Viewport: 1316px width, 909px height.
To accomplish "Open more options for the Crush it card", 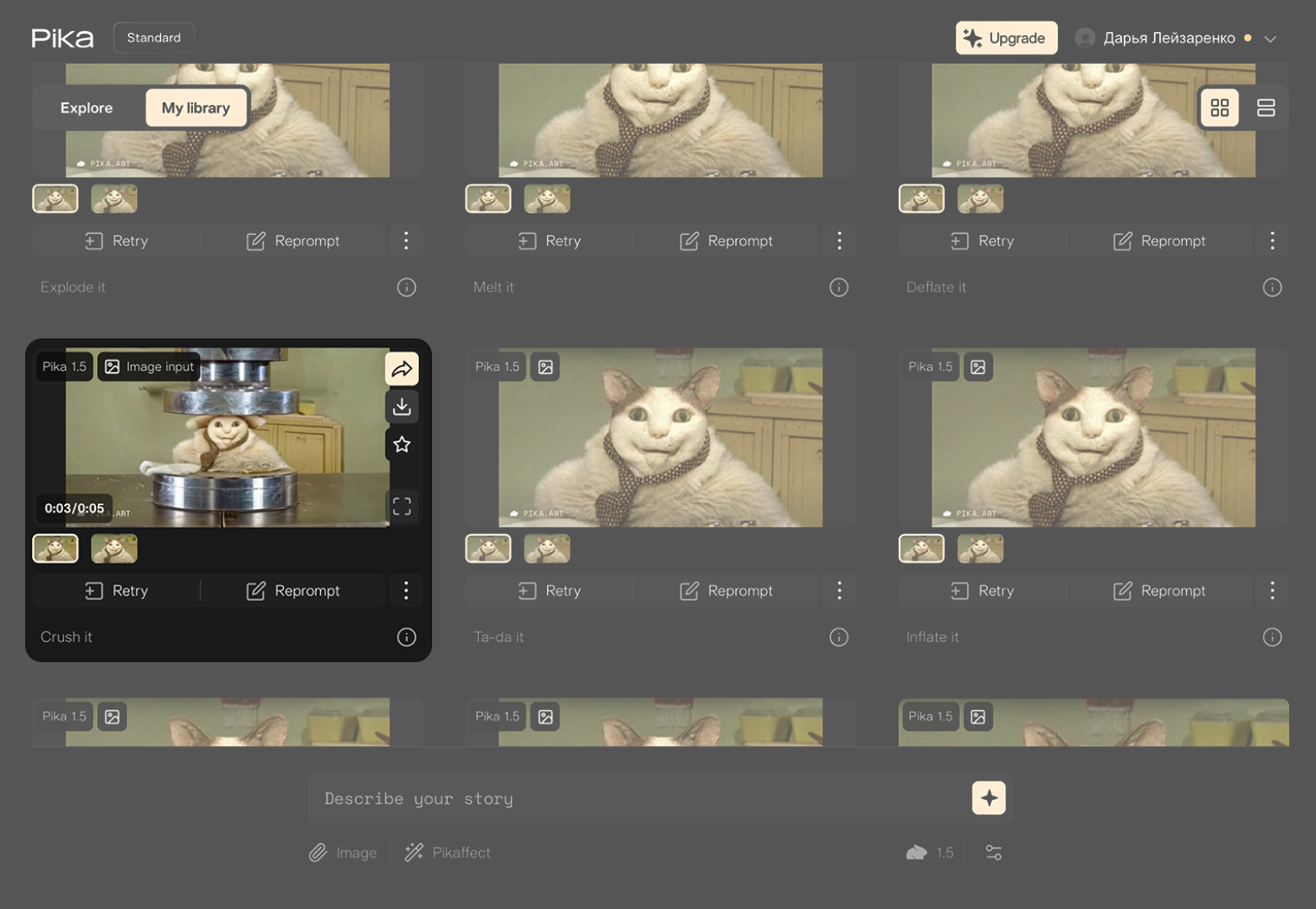I will pyautogui.click(x=406, y=590).
